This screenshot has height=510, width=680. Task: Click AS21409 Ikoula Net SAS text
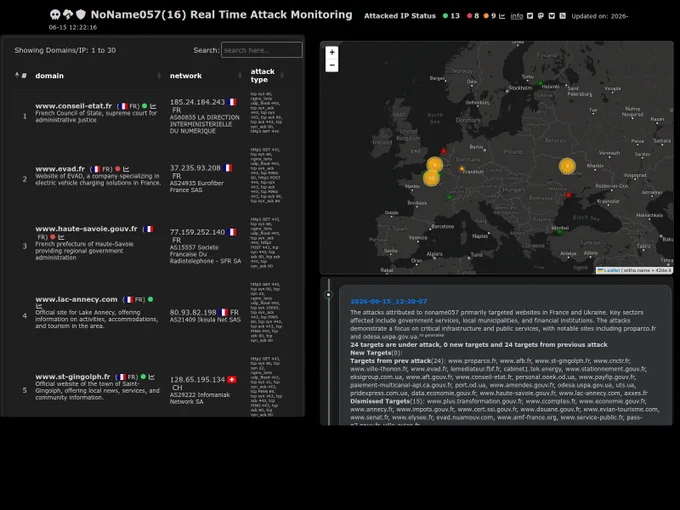click(205, 320)
